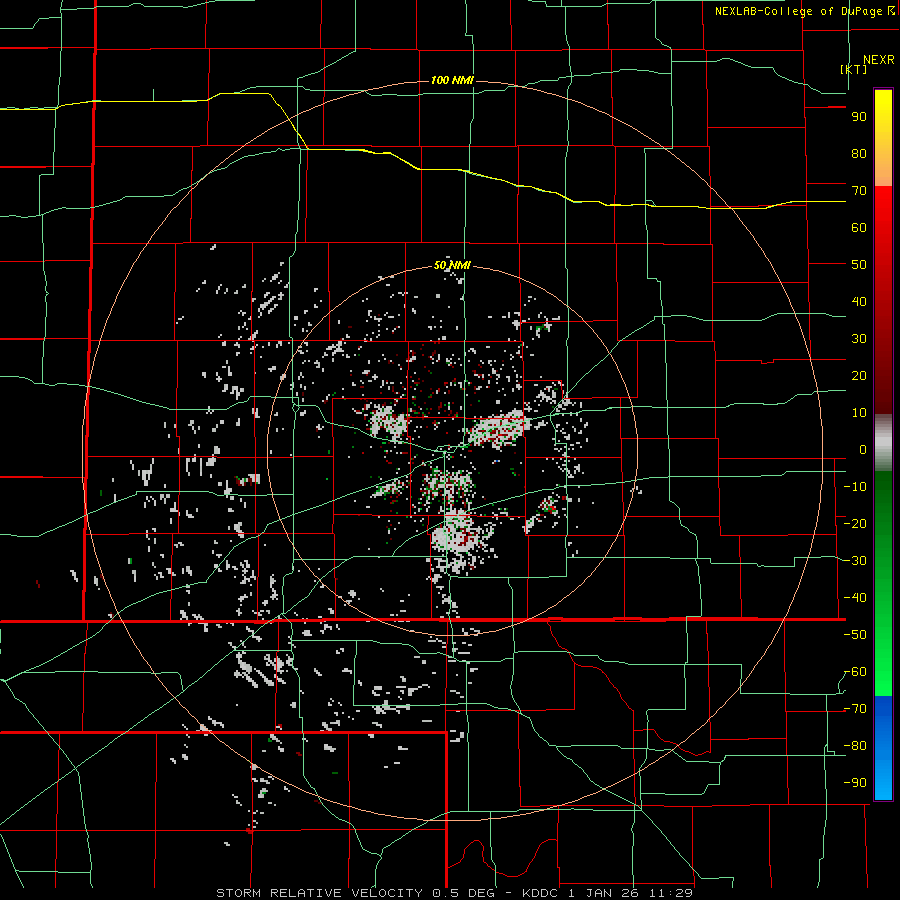900x900 pixels.
Task: Click the -70 value on velocity scale
Action: pos(855,709)
